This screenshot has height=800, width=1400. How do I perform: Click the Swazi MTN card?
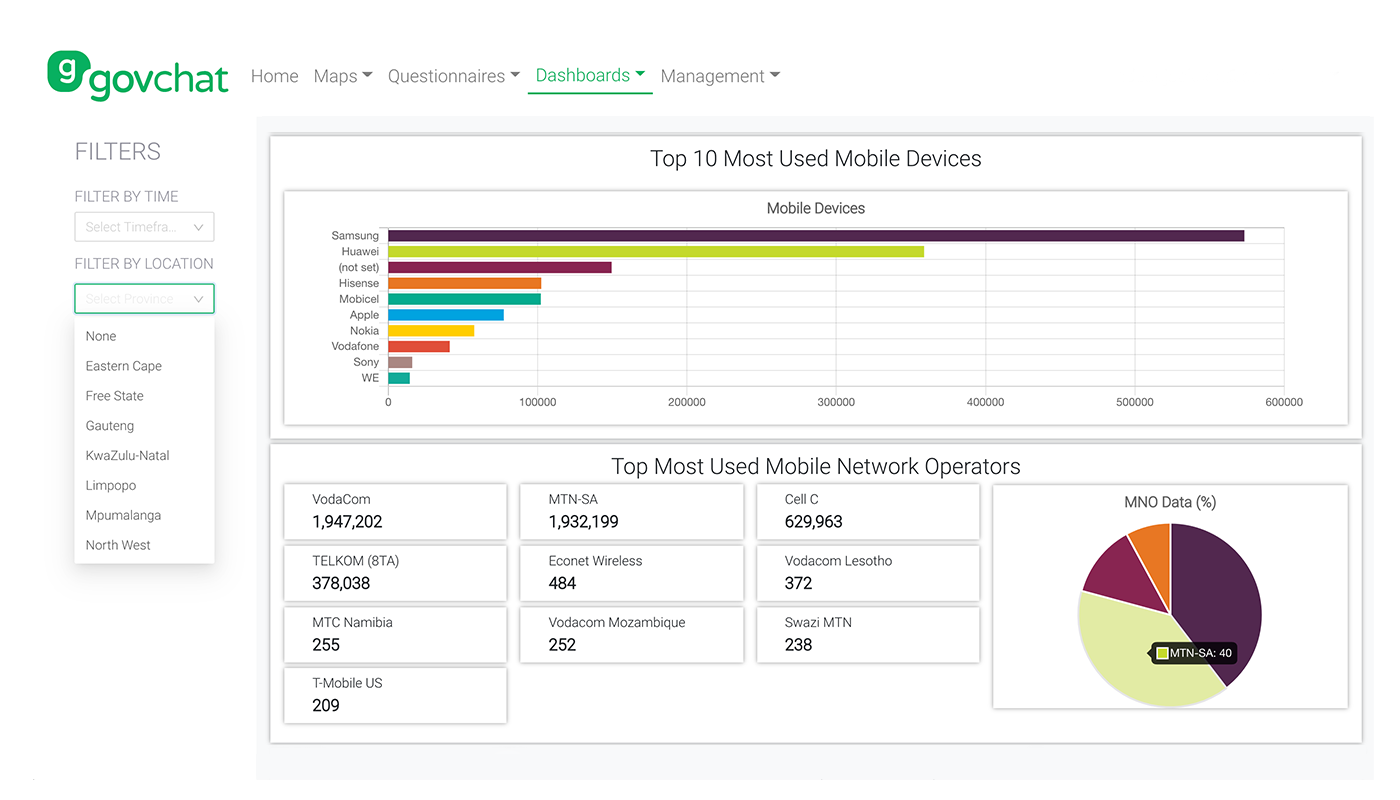(868, 634)
